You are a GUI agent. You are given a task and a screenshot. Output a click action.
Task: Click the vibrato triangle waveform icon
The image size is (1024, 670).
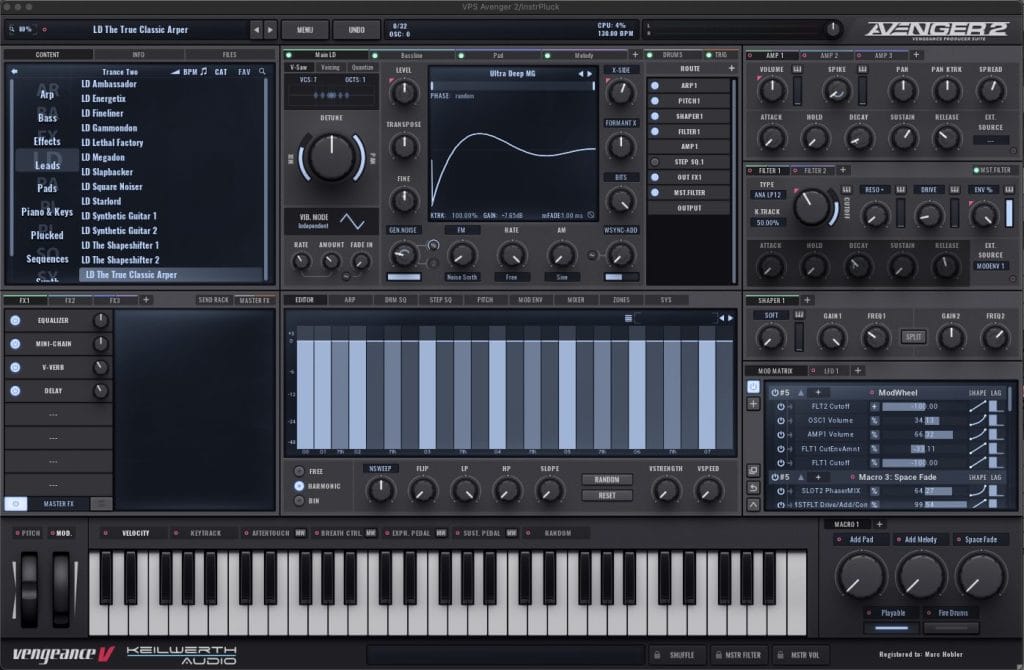(x=352, y=220)
